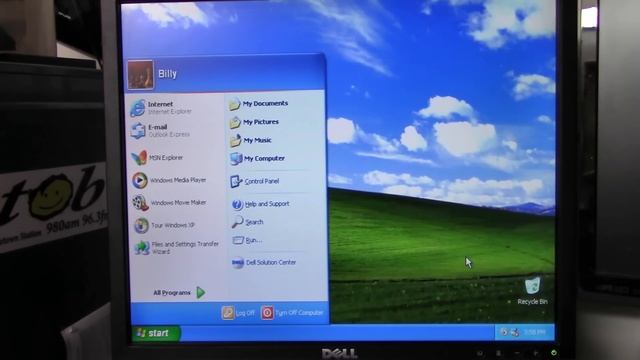The image size is (640, 360).
Task: Click the Dell Solution Center label
Action: point(271,262)
